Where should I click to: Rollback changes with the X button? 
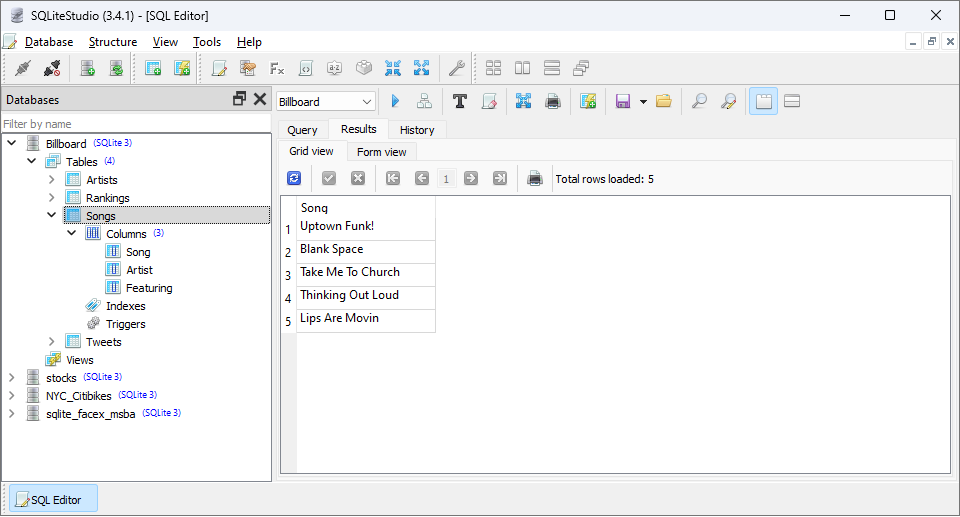tap(358, 178)
